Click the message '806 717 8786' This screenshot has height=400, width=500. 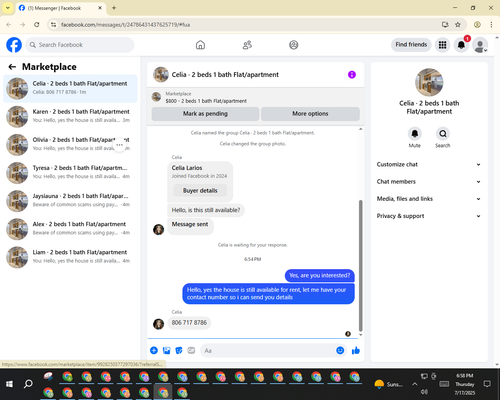tap(189, 323)
